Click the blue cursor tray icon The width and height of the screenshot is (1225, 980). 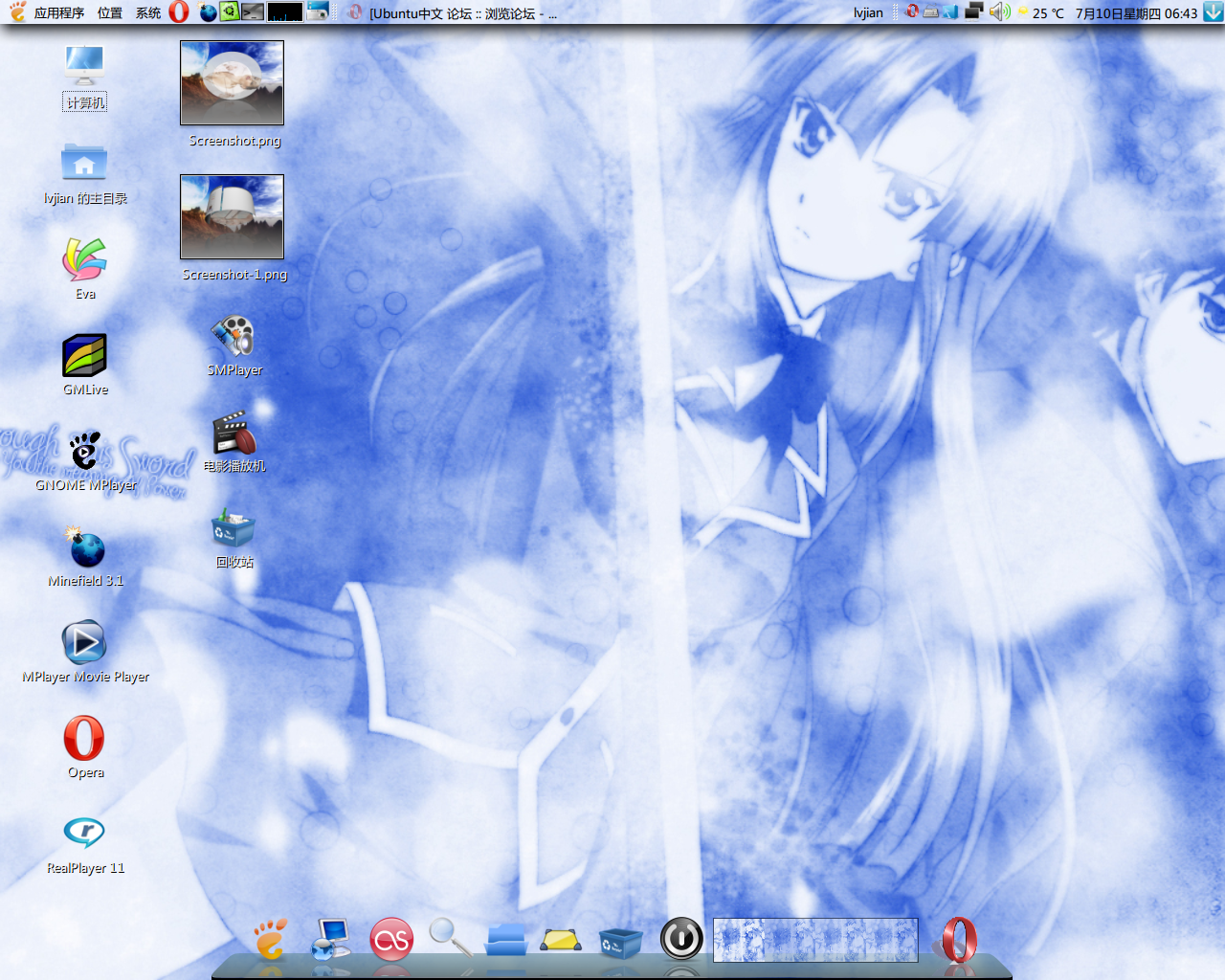click(x=950, y=12)
